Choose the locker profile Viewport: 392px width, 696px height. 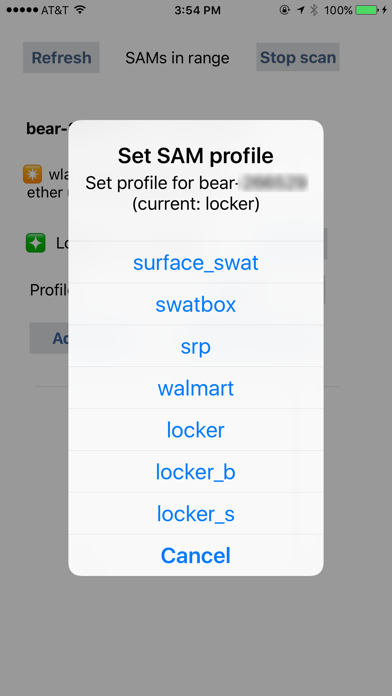tap(196, 430)
